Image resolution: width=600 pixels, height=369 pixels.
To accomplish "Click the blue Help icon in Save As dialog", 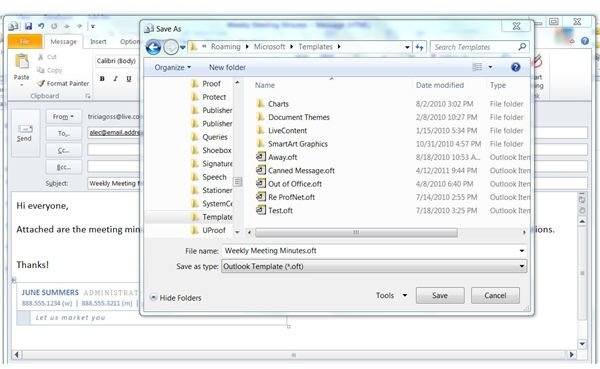I will coord(515,67).
